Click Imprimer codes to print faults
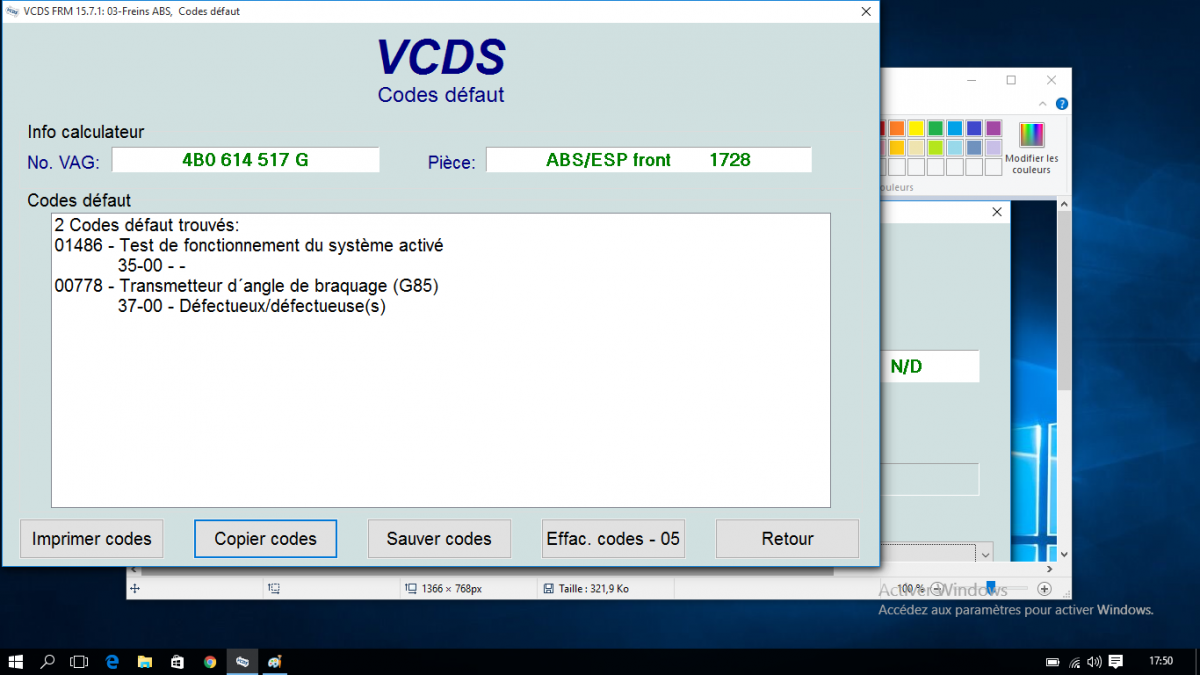Image resolution: width=1200 pixels, height=675 pixels. click(x=91, y=539)
